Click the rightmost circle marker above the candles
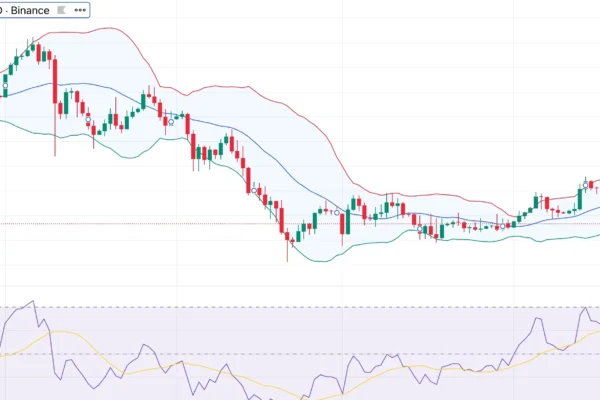The width and height of the screenshot is (600, 400). point(585,183)
